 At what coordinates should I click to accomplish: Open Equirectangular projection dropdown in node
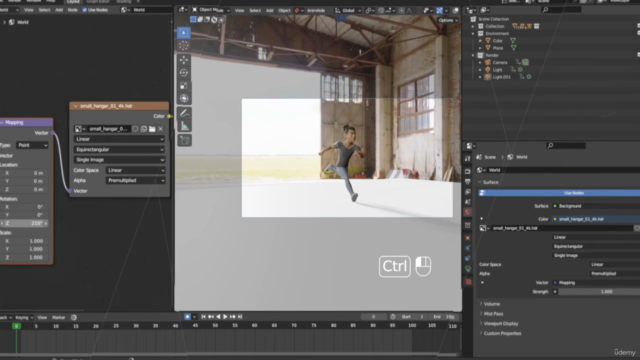pos(119,150)
